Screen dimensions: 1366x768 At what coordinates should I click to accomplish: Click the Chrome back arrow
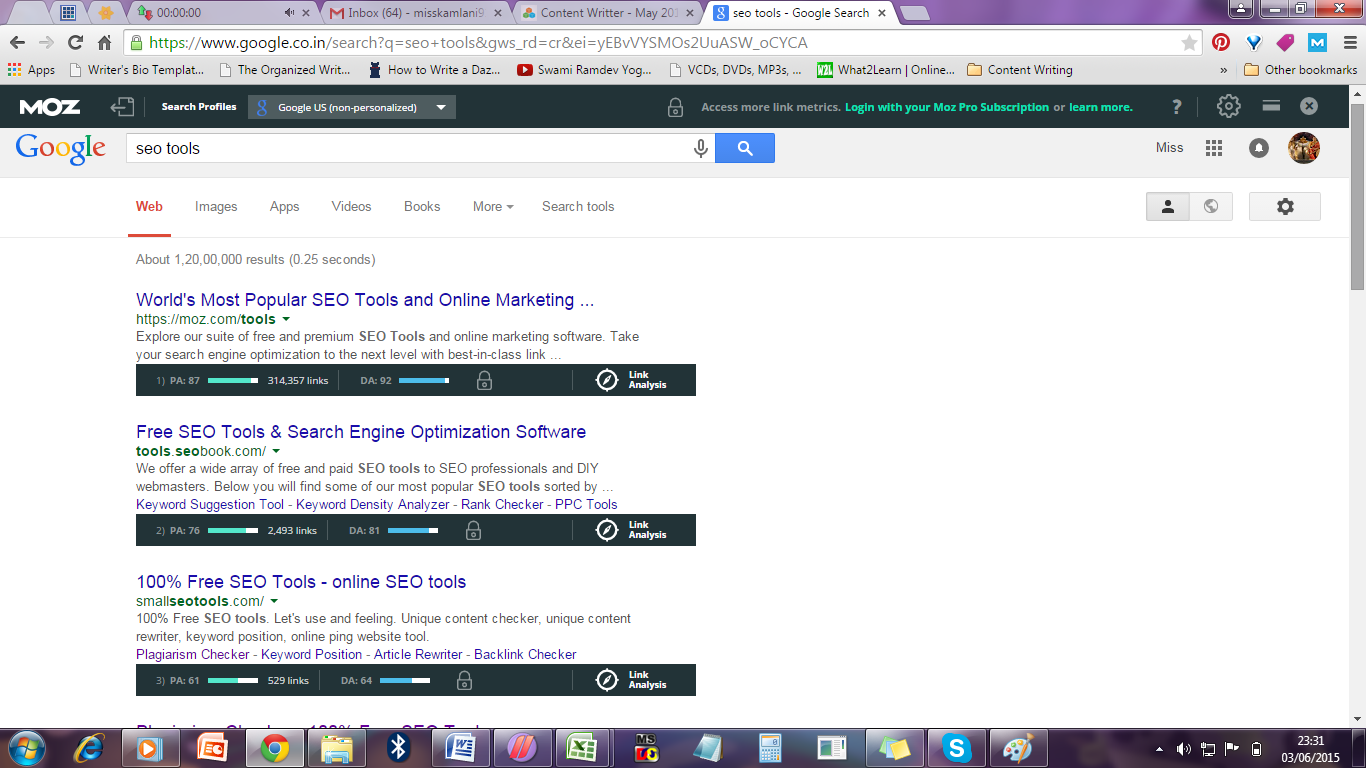point(18,43)
